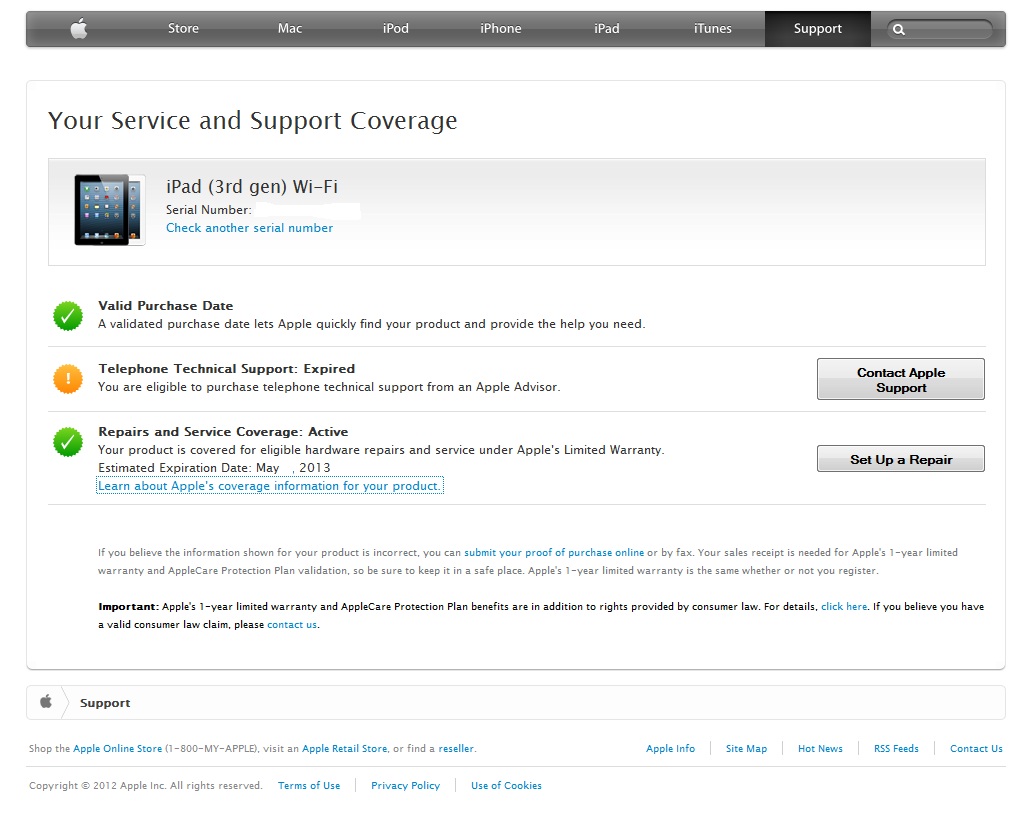Click orange warning icon for Telephone Support
Viewport: 1030px width, 818px height.
tap(68, 379)
